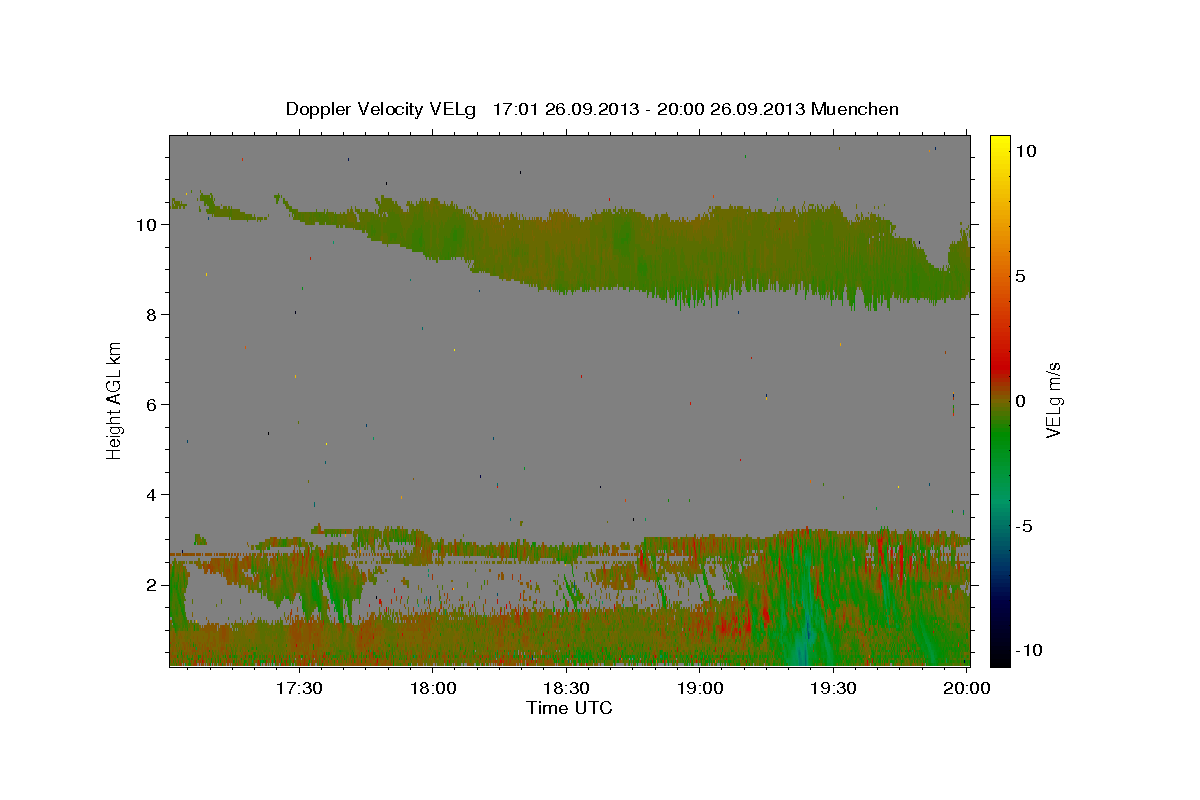Click the 'Time UTC' axis label
Screen dimensions: 1200x800
(569, 708)
